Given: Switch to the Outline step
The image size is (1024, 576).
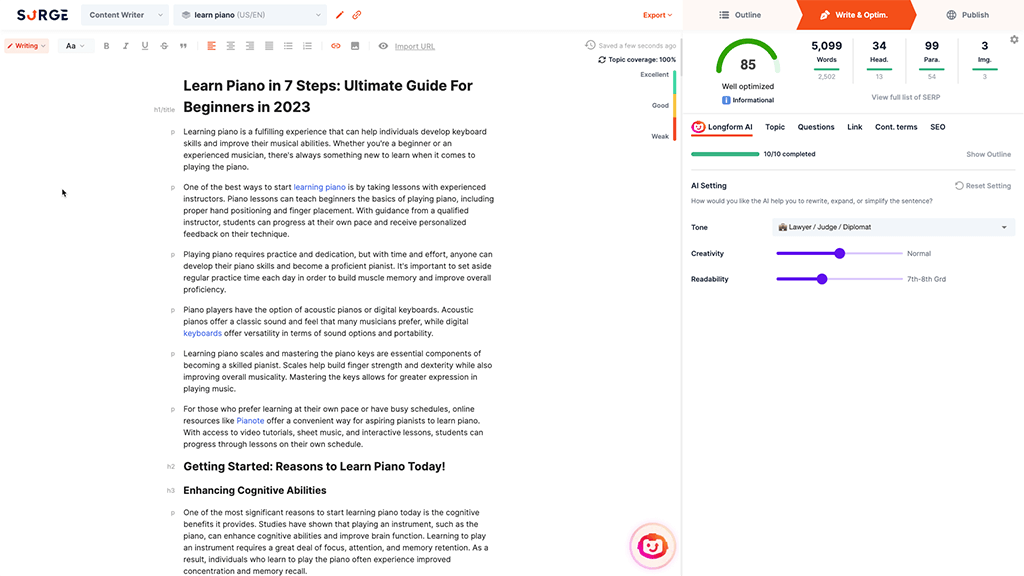Looking at the screenshot, I should point(740,15).
